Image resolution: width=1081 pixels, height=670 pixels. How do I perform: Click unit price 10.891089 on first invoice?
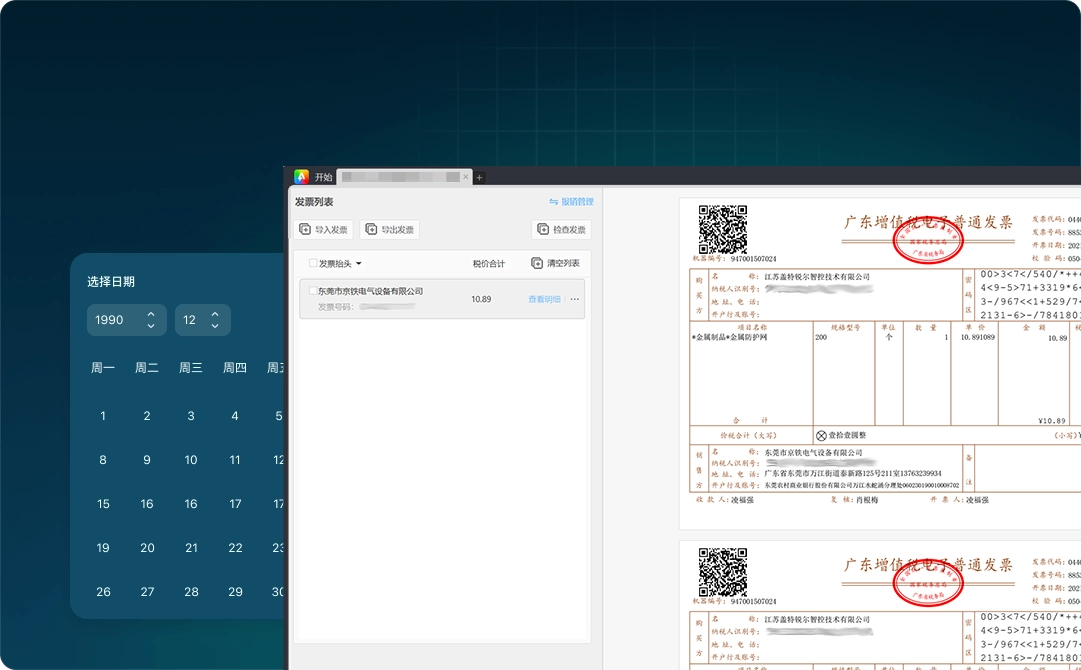click(978, 338)
